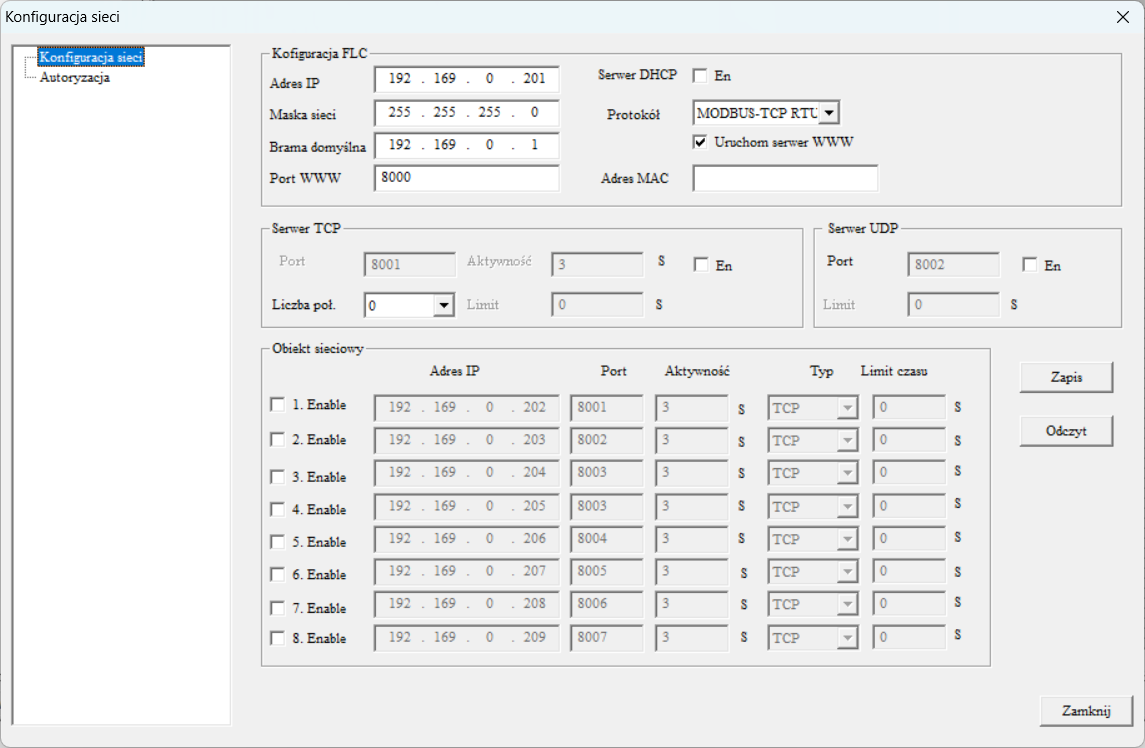Close the Konfiguracja sieci window
1145x748 pixels.
click(x=1123, y=17)
